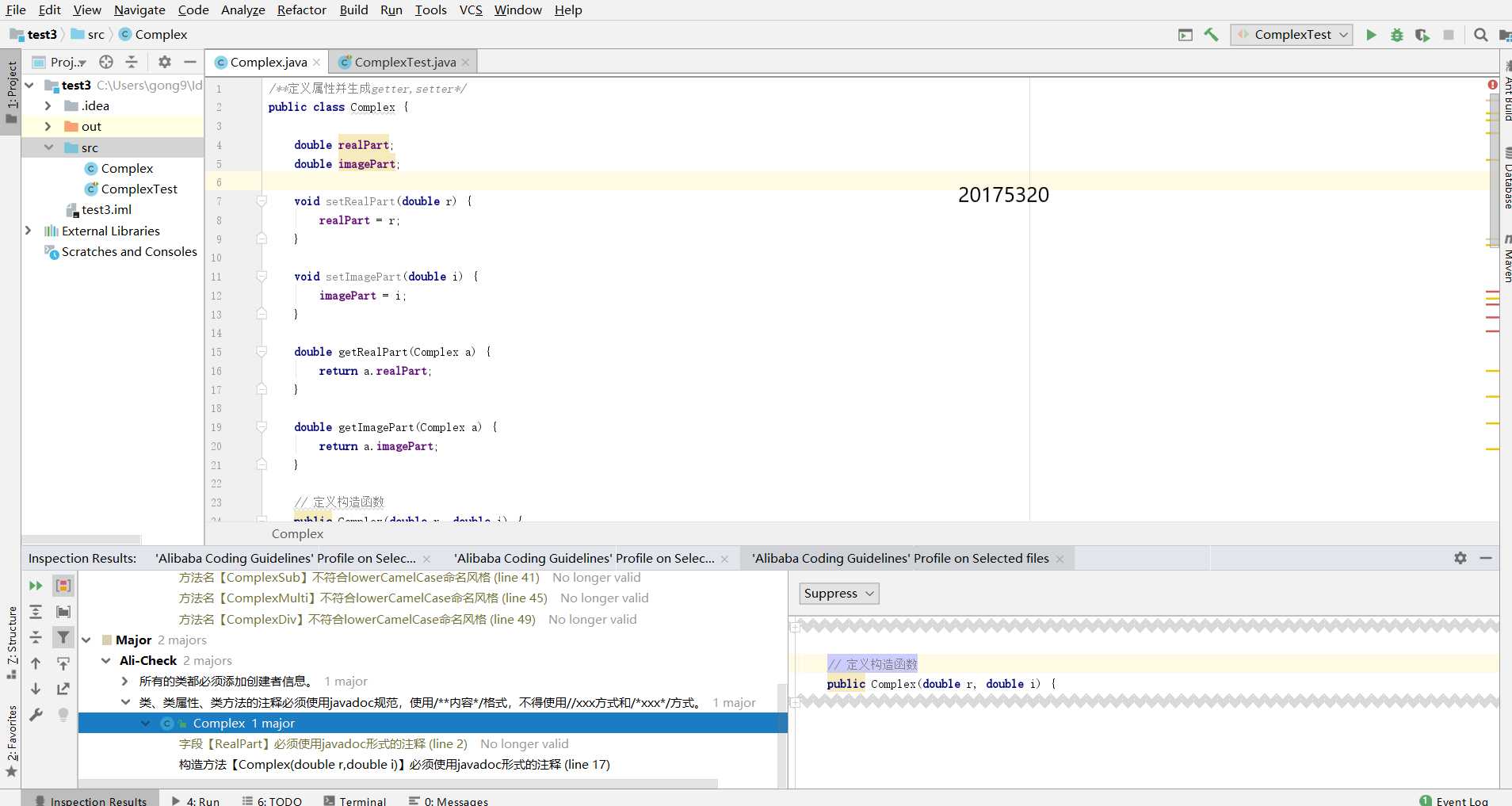This screenshot has height=806, width=1512.
Task: Select the Complex(double r,double i) constructor row
Action: pyautogui.click(x=395, y=764)
